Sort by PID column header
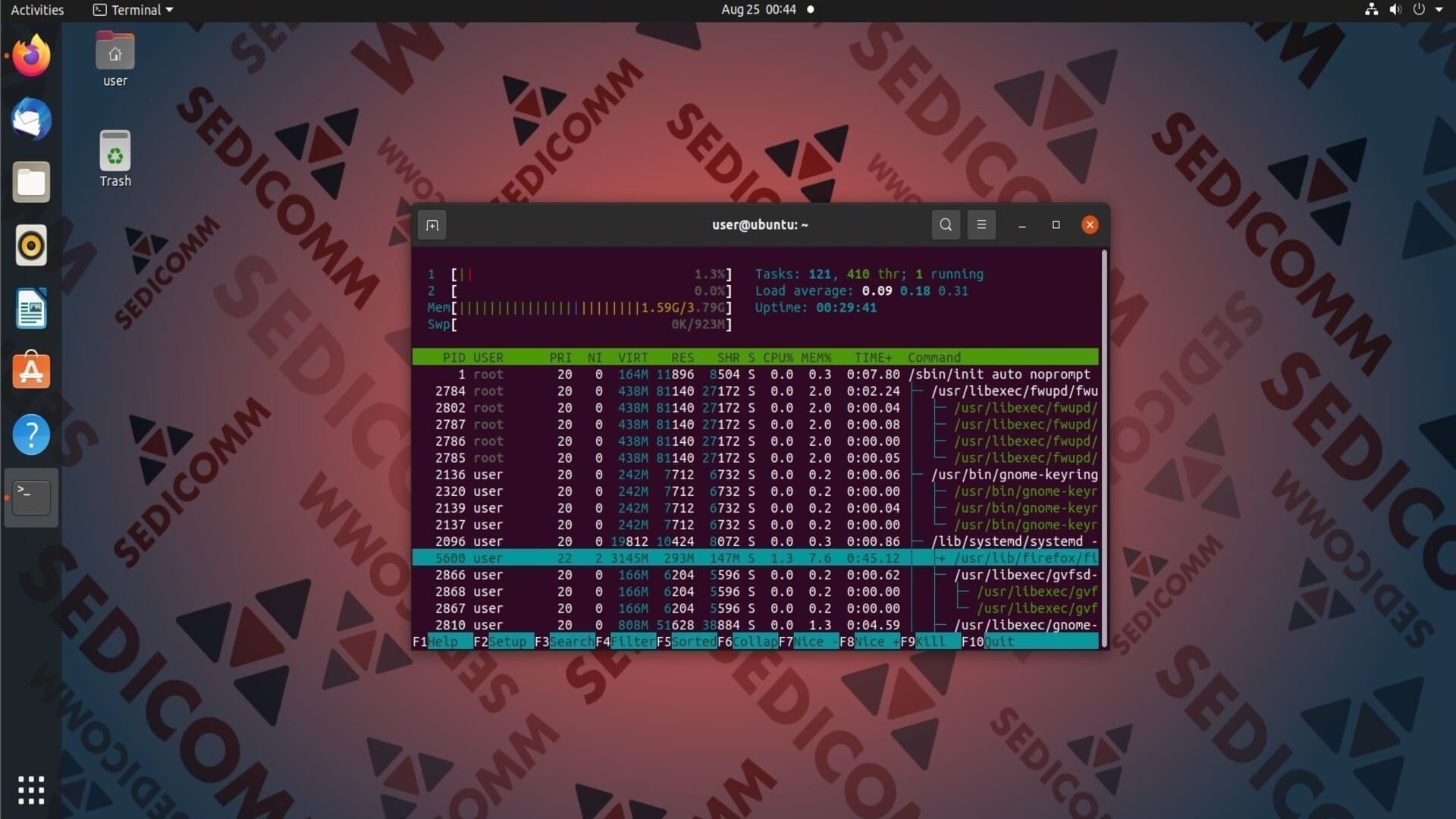The image size is (1456, 819). (453, 357)
